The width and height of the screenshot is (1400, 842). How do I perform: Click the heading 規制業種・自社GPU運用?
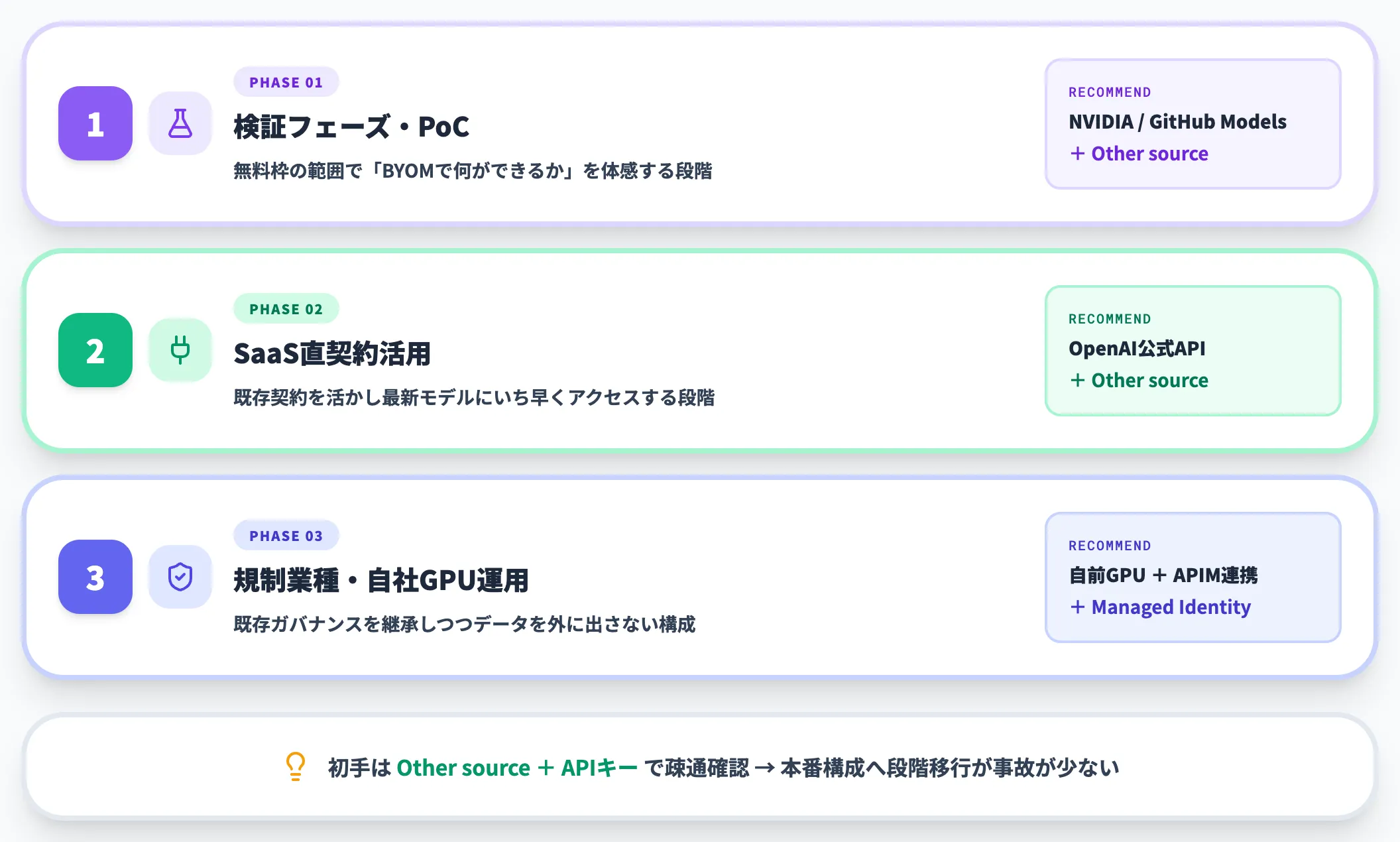[x=381, y=580]
